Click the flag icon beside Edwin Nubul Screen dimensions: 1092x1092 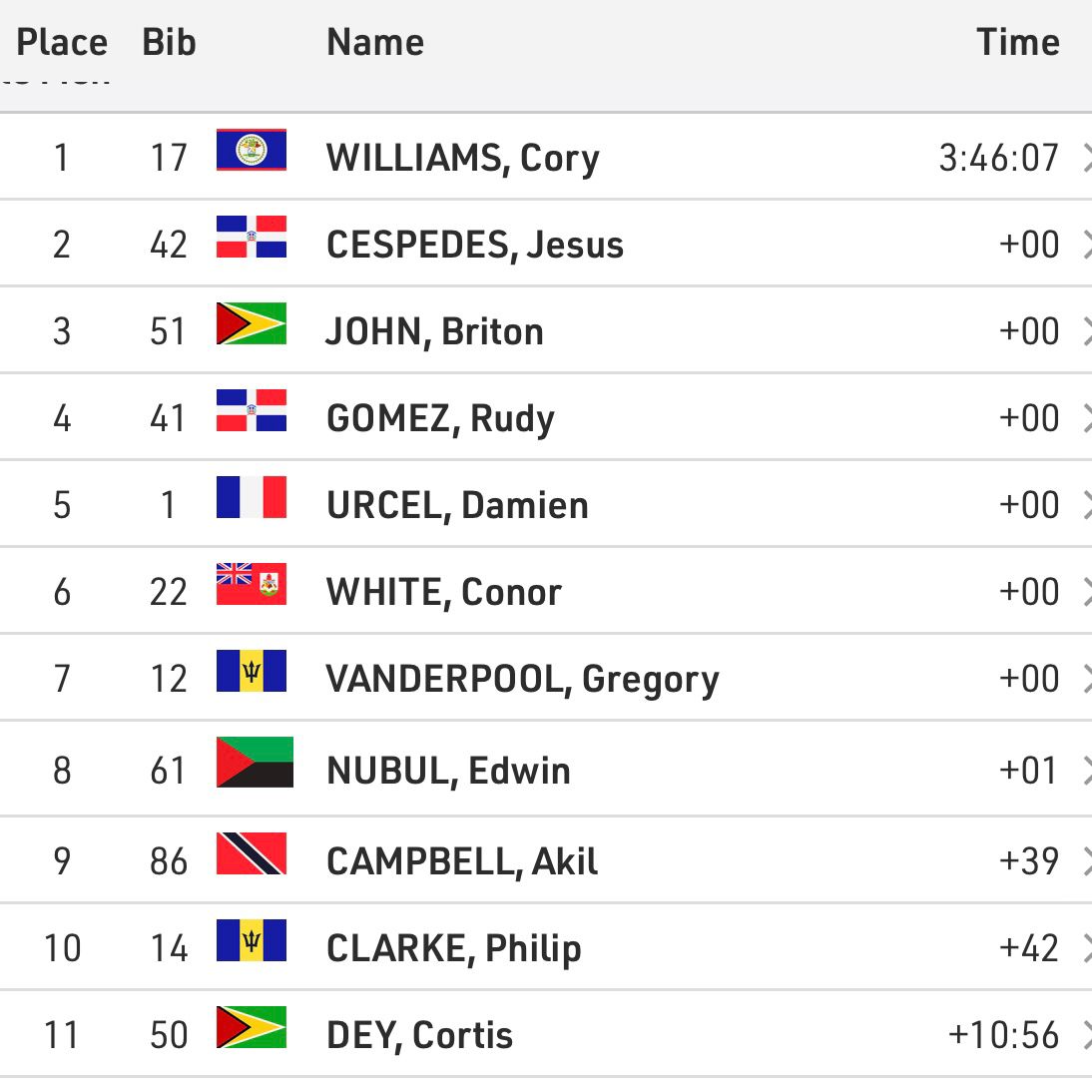click(255, 762)
